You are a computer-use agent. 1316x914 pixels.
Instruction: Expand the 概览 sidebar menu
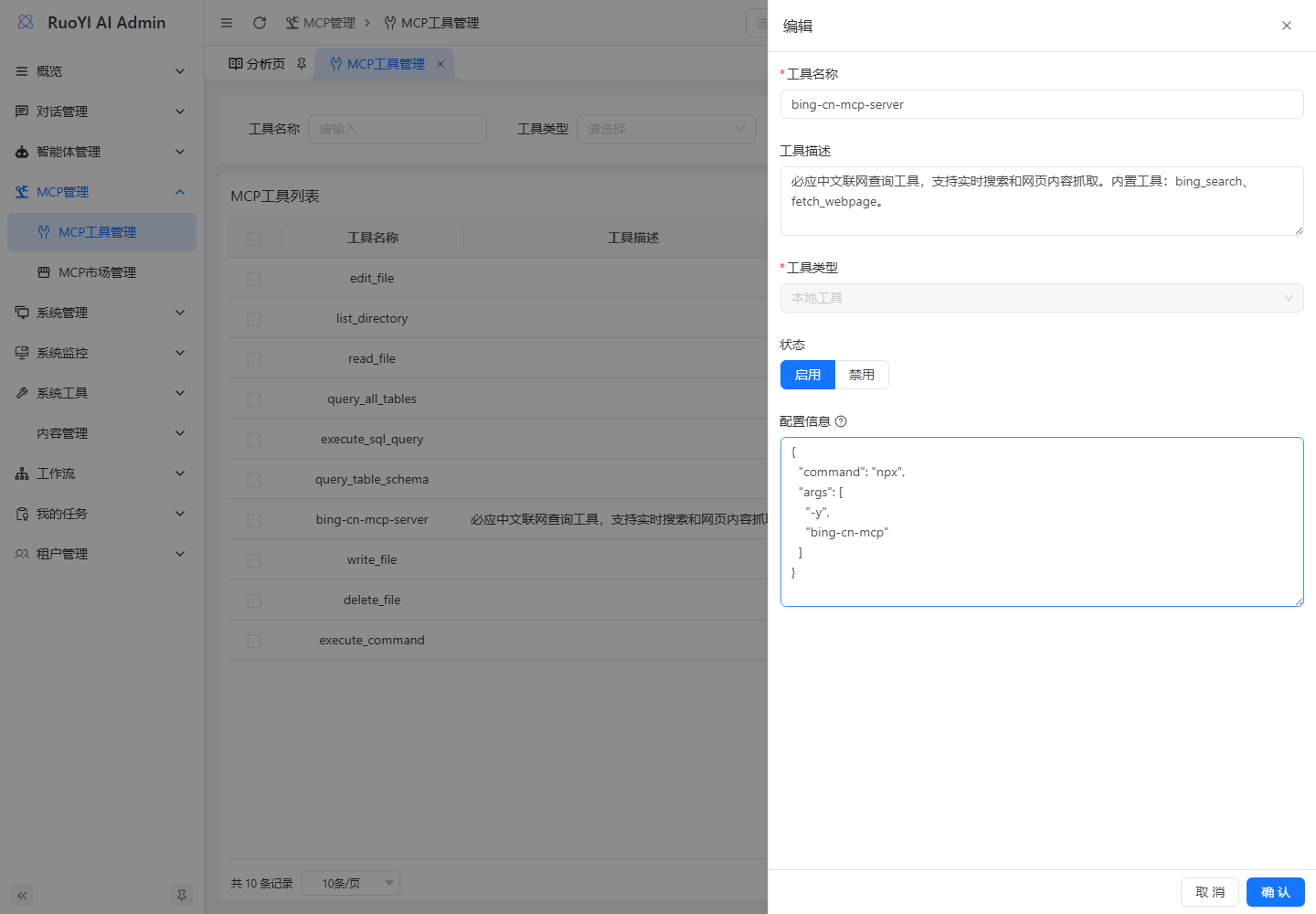pos(101,71)
